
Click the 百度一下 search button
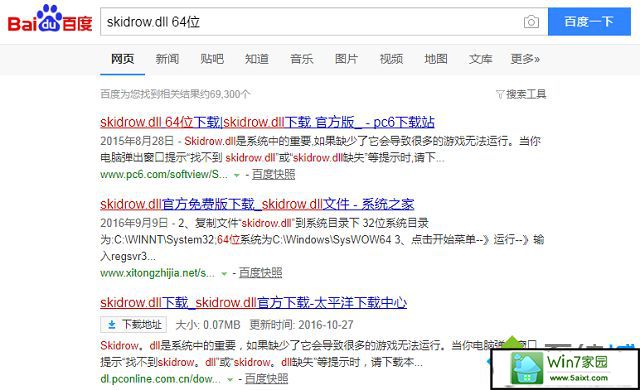click(x=589, y=22)
